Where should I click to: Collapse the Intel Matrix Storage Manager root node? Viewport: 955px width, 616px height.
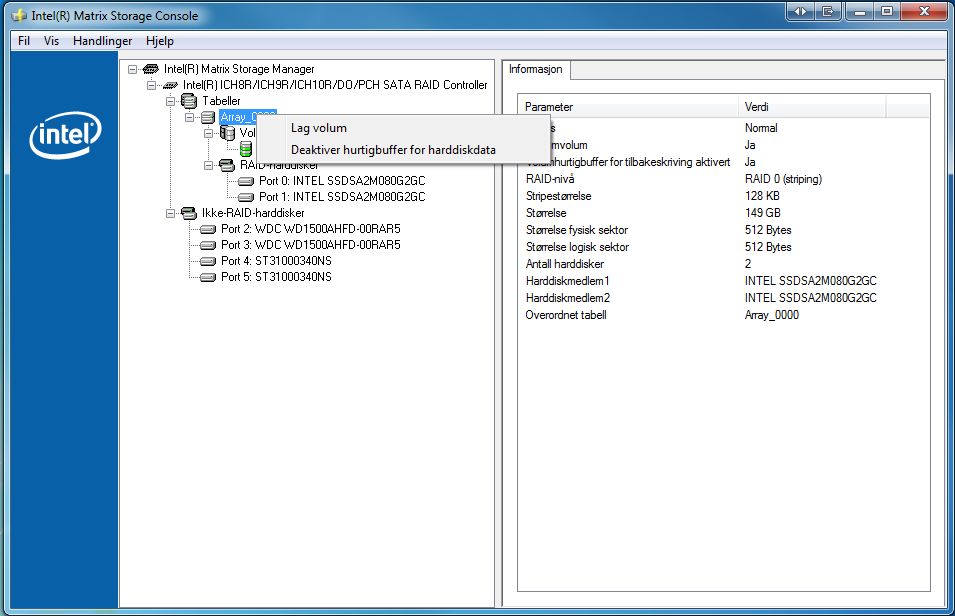click(x=132, y=69)
